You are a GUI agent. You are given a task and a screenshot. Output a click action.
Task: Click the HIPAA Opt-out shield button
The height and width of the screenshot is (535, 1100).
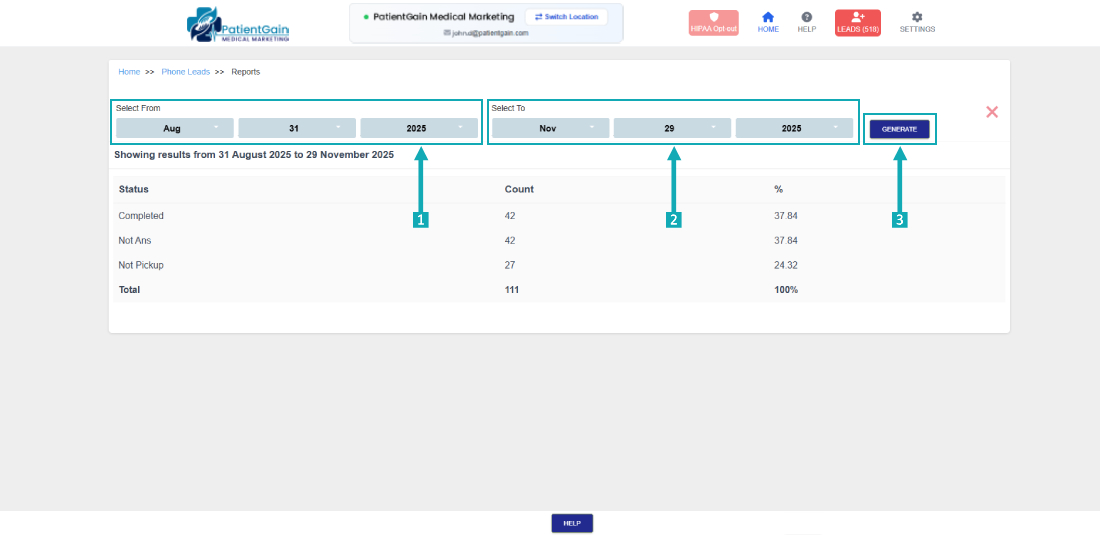point(713,22)
